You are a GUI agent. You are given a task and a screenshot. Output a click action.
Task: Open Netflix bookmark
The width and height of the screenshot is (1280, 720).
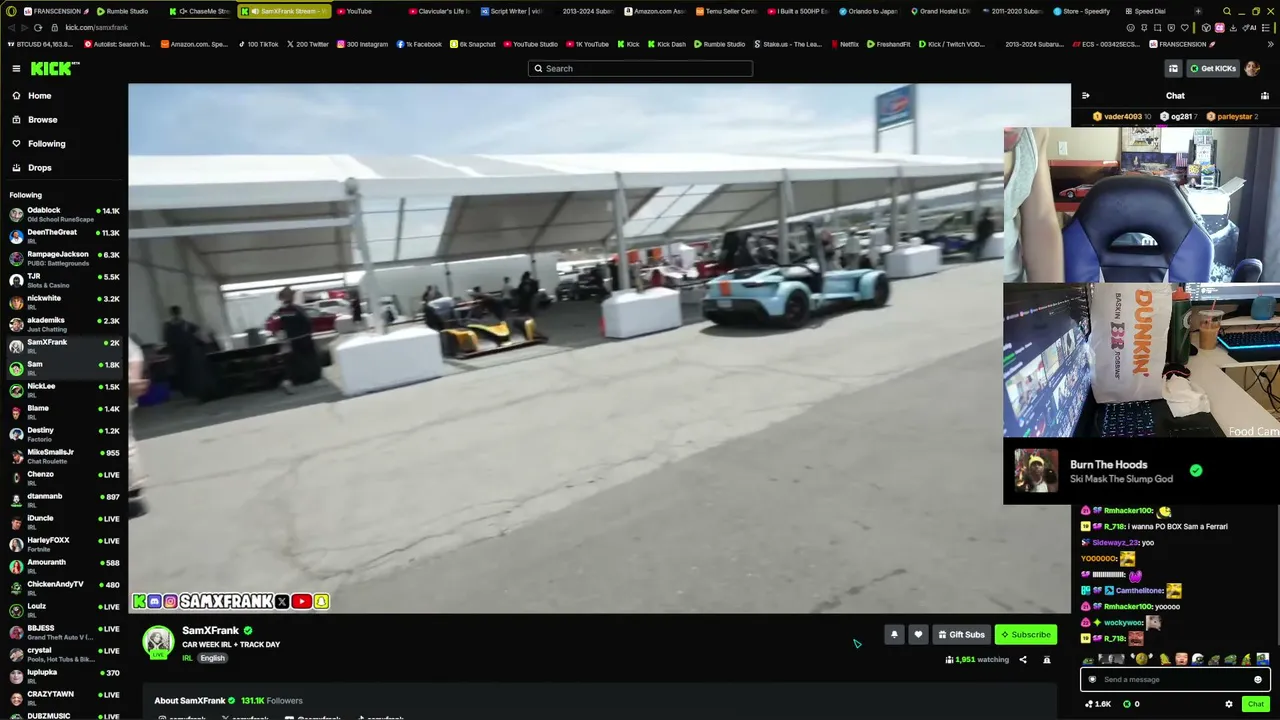pyautogui.click(x=844, y=44)
